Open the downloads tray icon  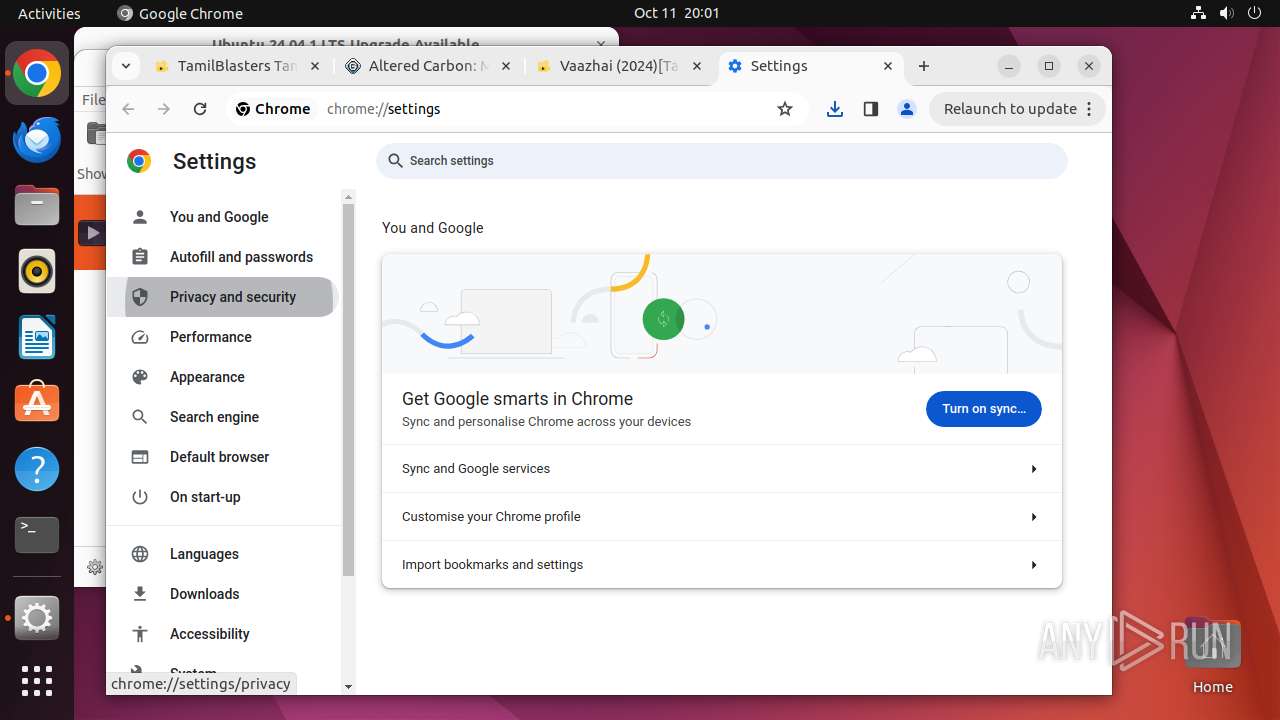coord(835,109)
